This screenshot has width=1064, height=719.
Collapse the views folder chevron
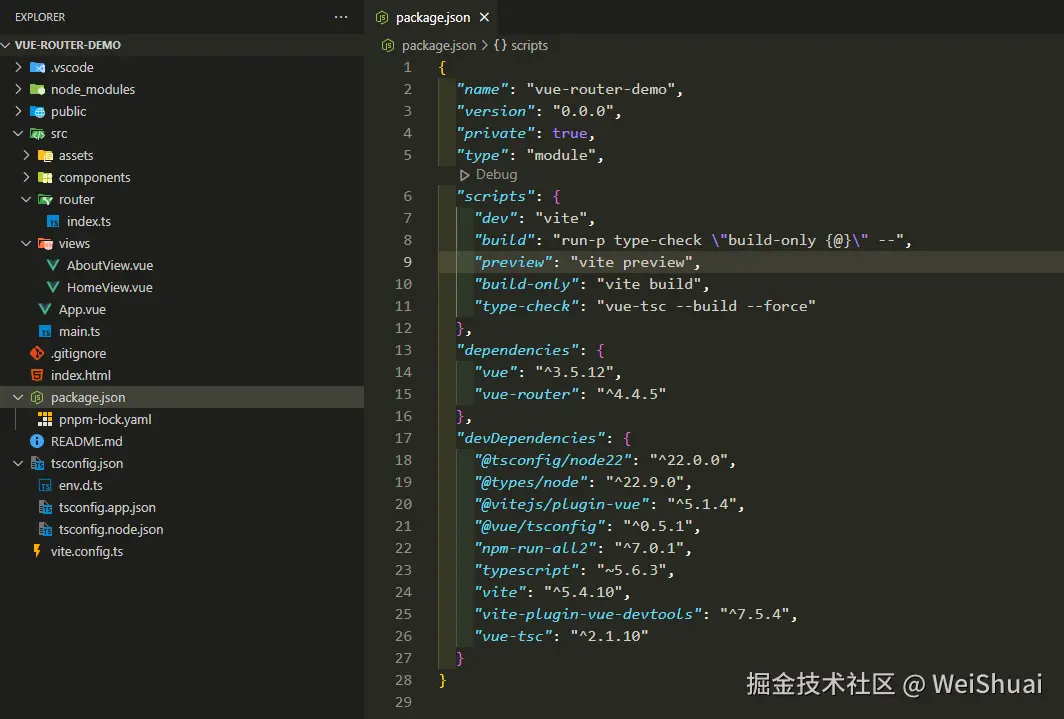click(x=26, y=244)
